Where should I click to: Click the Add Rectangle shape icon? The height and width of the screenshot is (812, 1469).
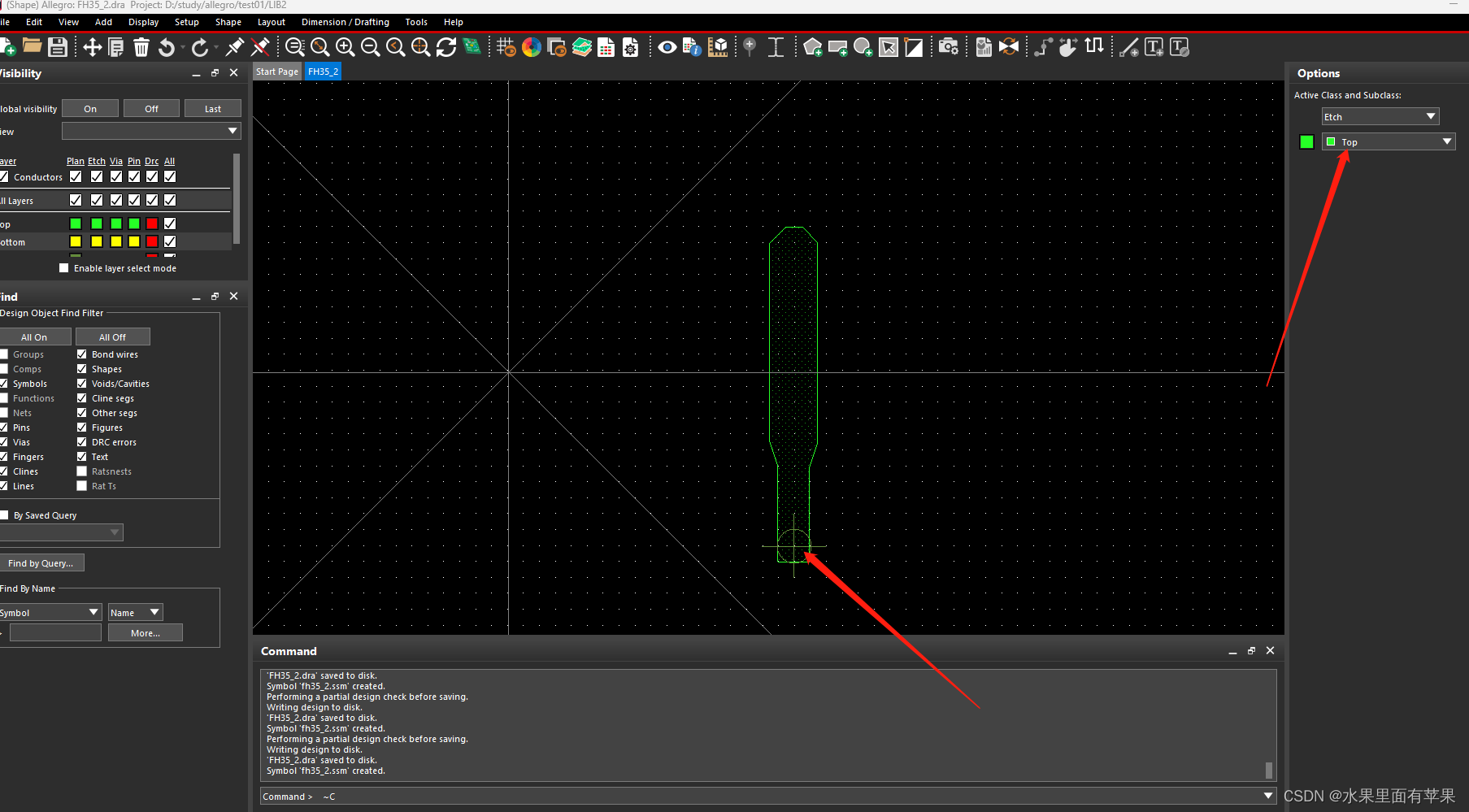[x=837, y=47]
